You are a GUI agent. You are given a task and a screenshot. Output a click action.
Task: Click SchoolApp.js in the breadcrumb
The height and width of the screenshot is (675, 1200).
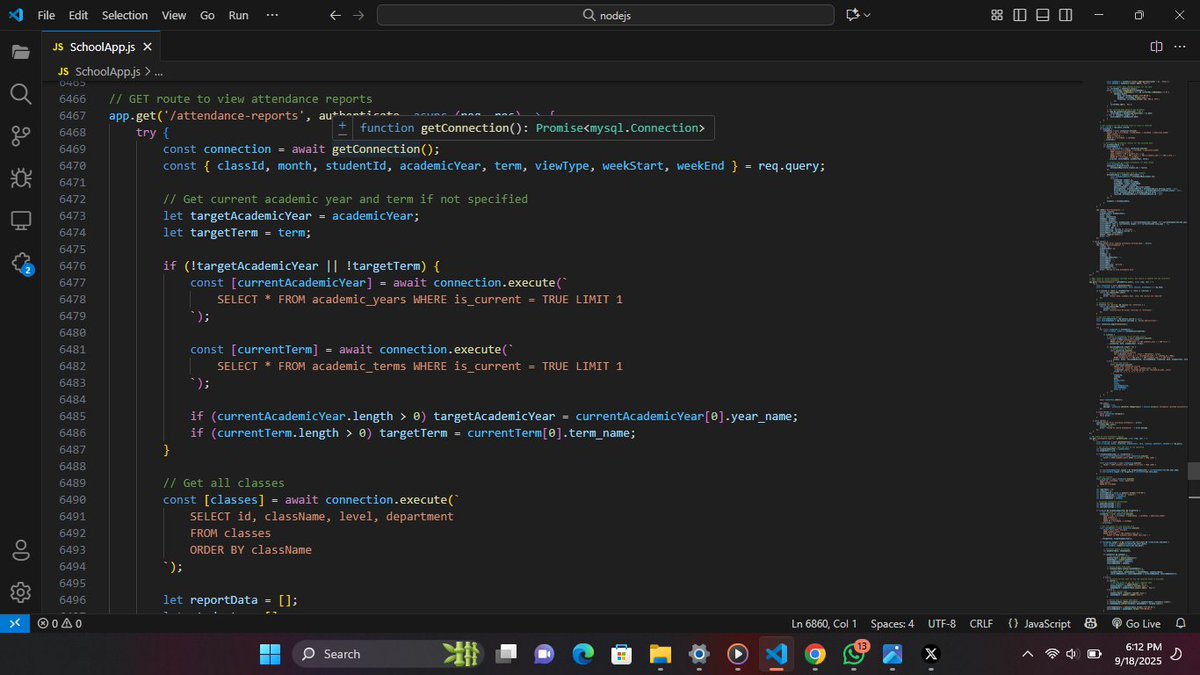pyautogui.click(x=108, y=72)
